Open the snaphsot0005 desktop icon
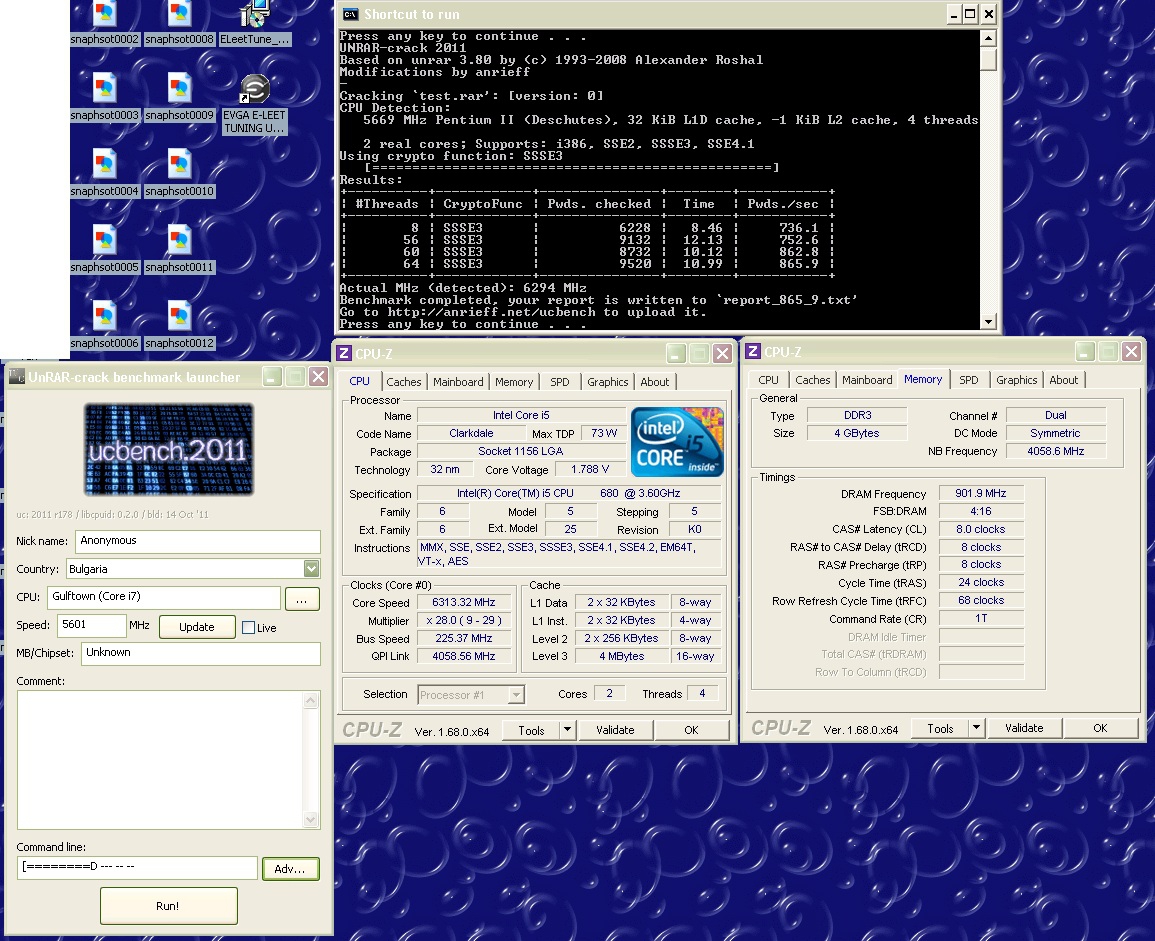This screenshot has width=1155, height=941. point(105,249)
